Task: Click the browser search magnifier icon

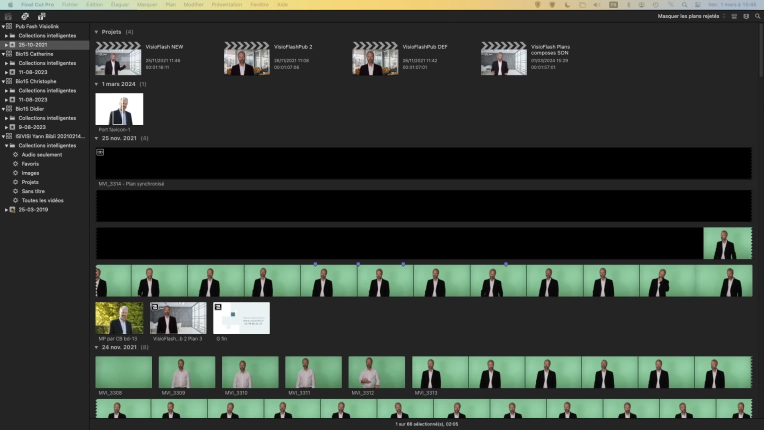Action: click(x=757, y=17)
